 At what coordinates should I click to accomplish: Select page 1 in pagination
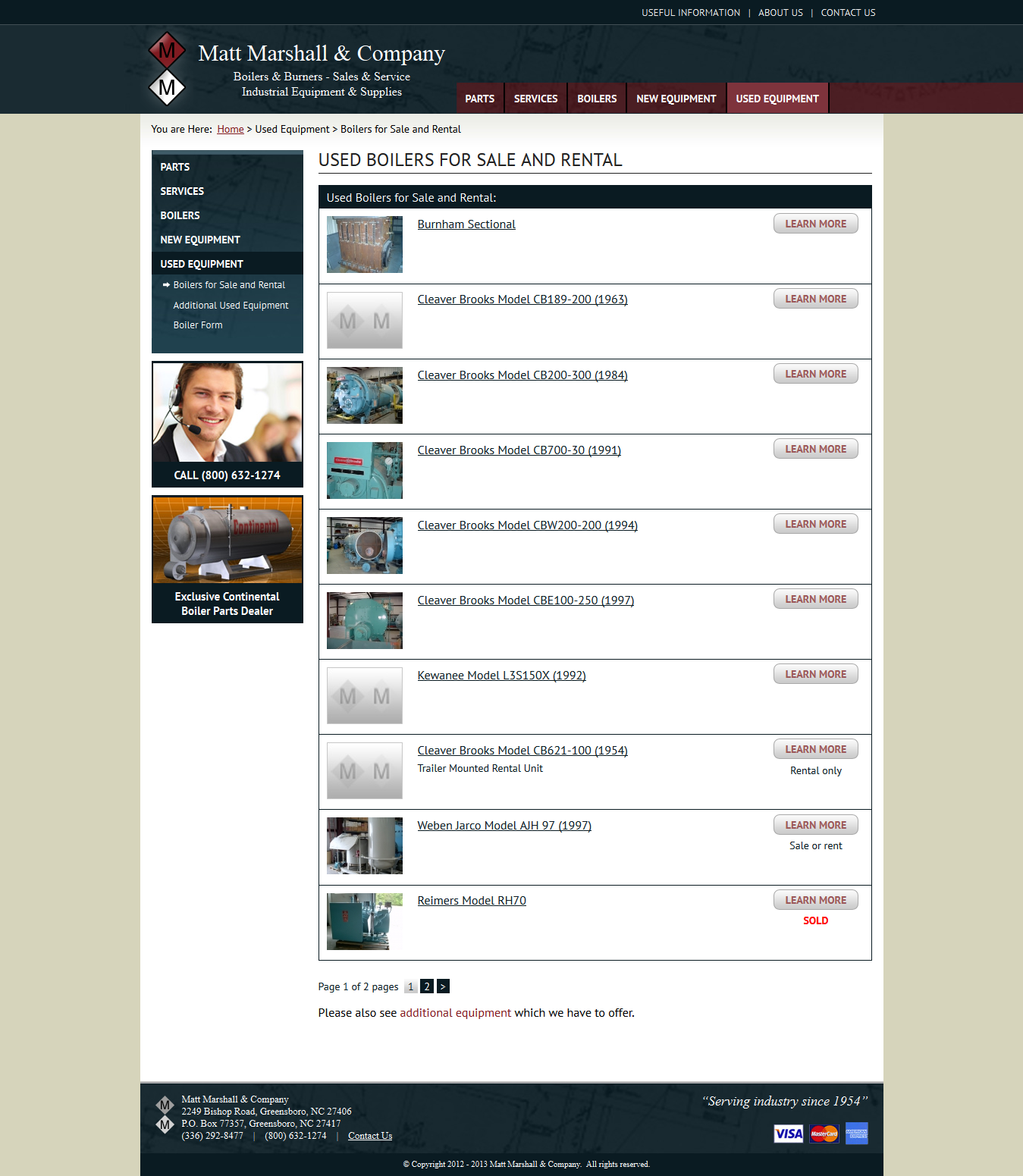410,986
